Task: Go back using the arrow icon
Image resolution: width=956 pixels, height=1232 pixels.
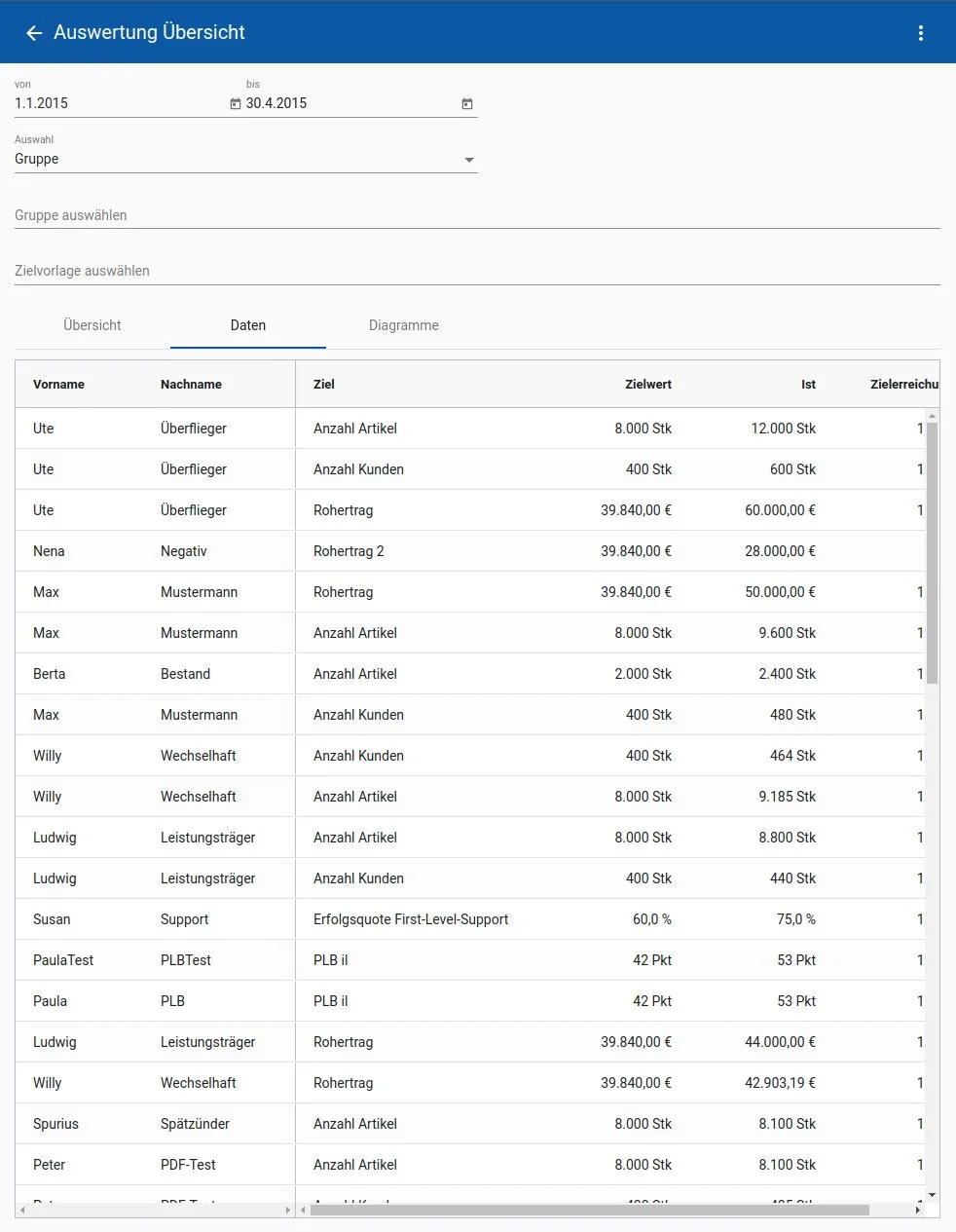Action: 34,33
